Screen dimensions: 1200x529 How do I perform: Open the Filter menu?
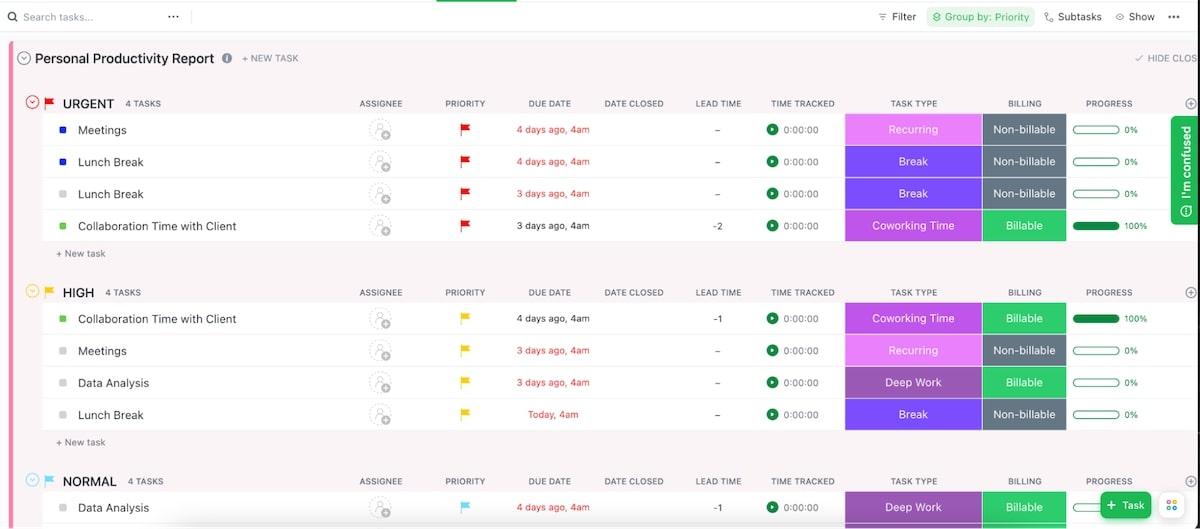point(897,17)
